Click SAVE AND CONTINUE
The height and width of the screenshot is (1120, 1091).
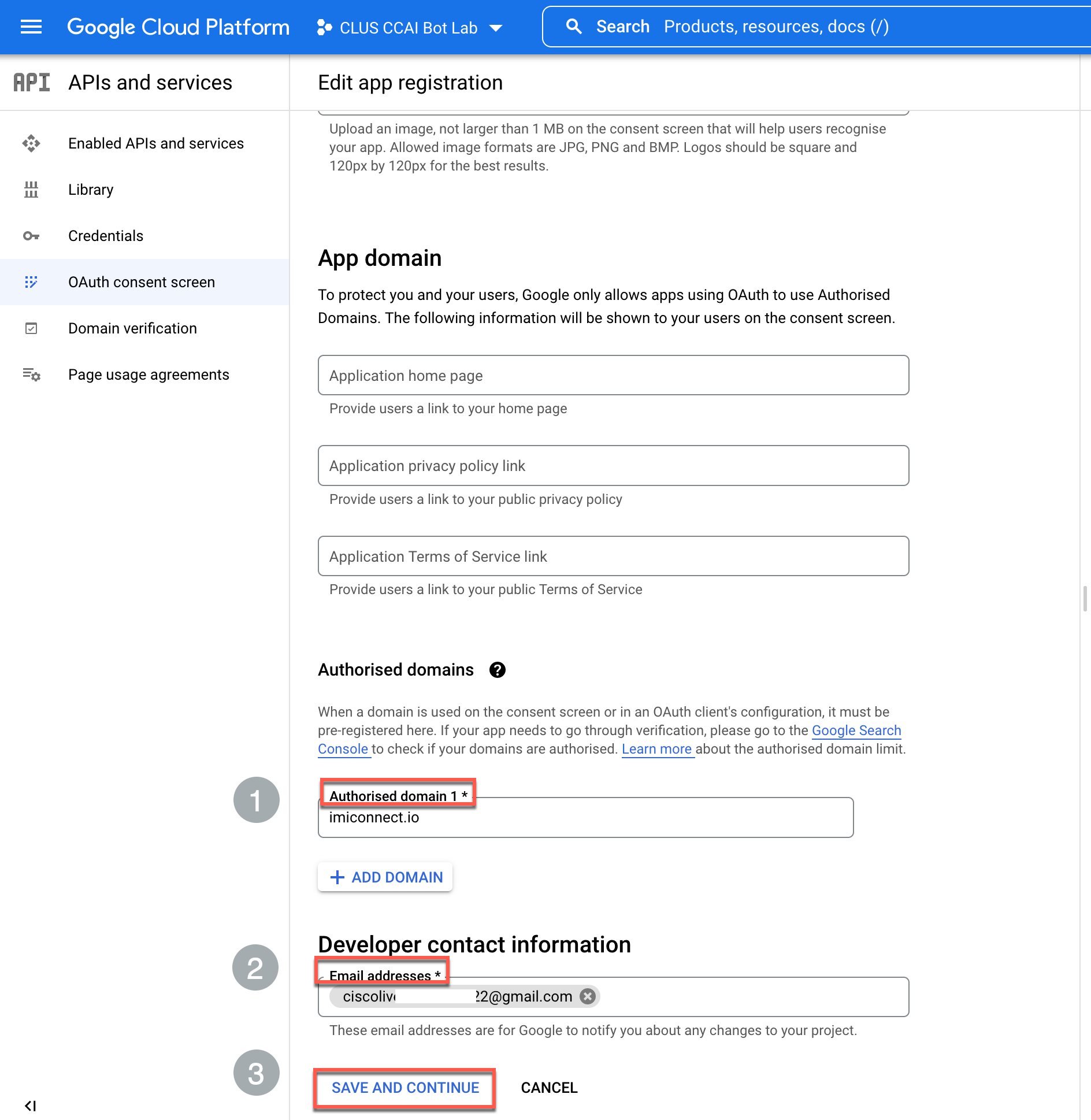(x=405, y=1088)
